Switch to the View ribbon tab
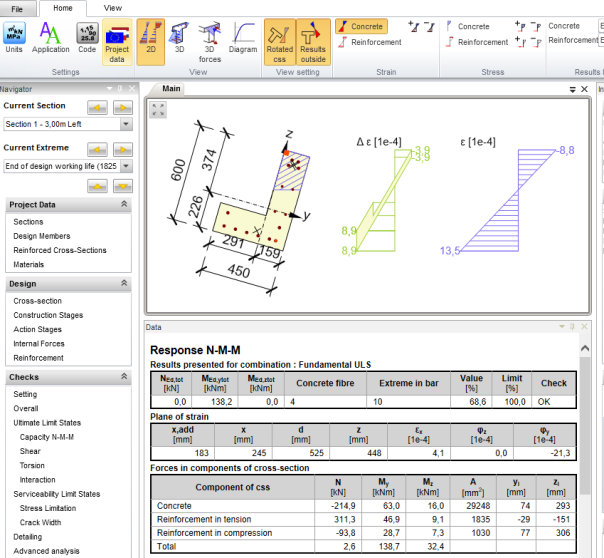This screenshot has width=604, height=558. 113,7
